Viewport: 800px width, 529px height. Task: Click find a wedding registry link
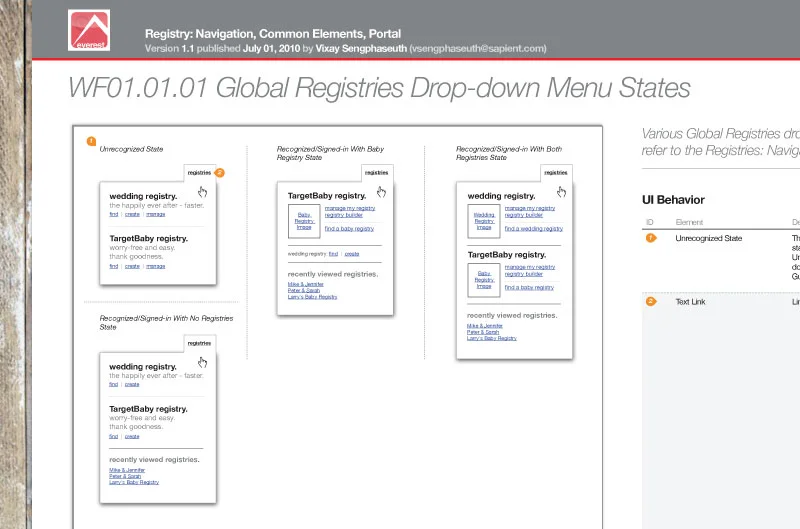click(534, 229)
